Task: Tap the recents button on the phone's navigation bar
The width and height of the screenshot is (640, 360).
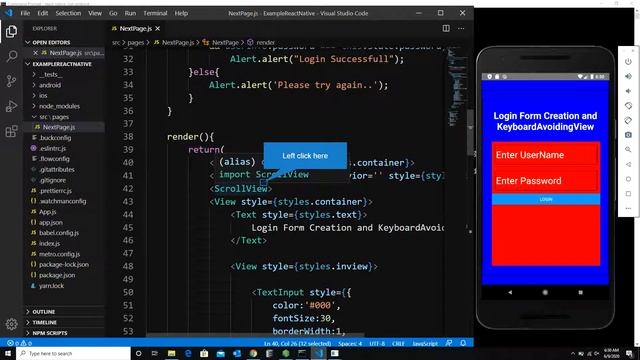Action: [x=580, y=292]
